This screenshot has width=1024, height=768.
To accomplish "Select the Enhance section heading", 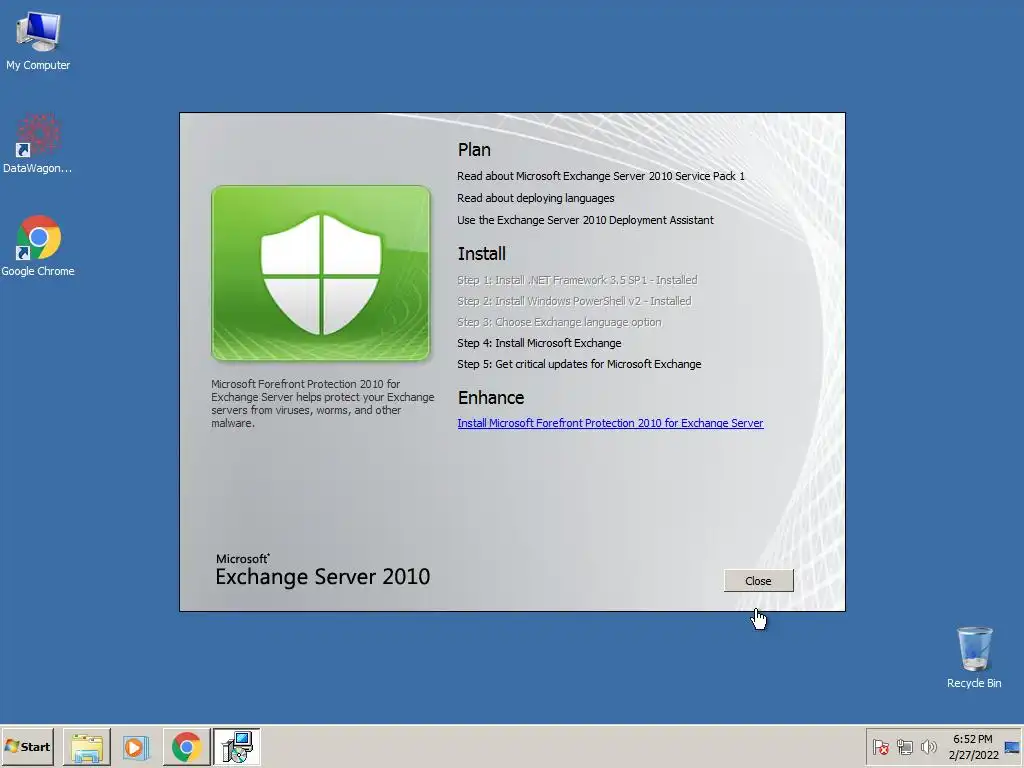I will coord(490,398).
